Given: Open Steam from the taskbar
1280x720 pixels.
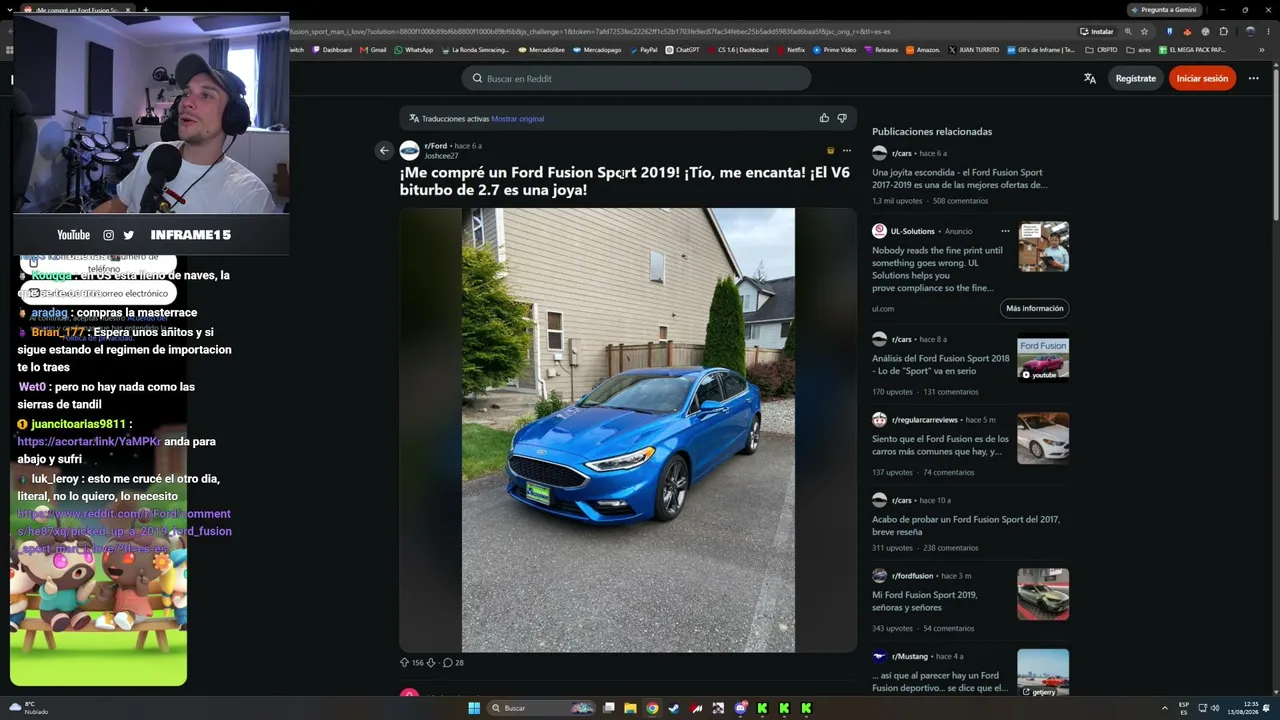Looking at the screenshot, I should 674,708.
